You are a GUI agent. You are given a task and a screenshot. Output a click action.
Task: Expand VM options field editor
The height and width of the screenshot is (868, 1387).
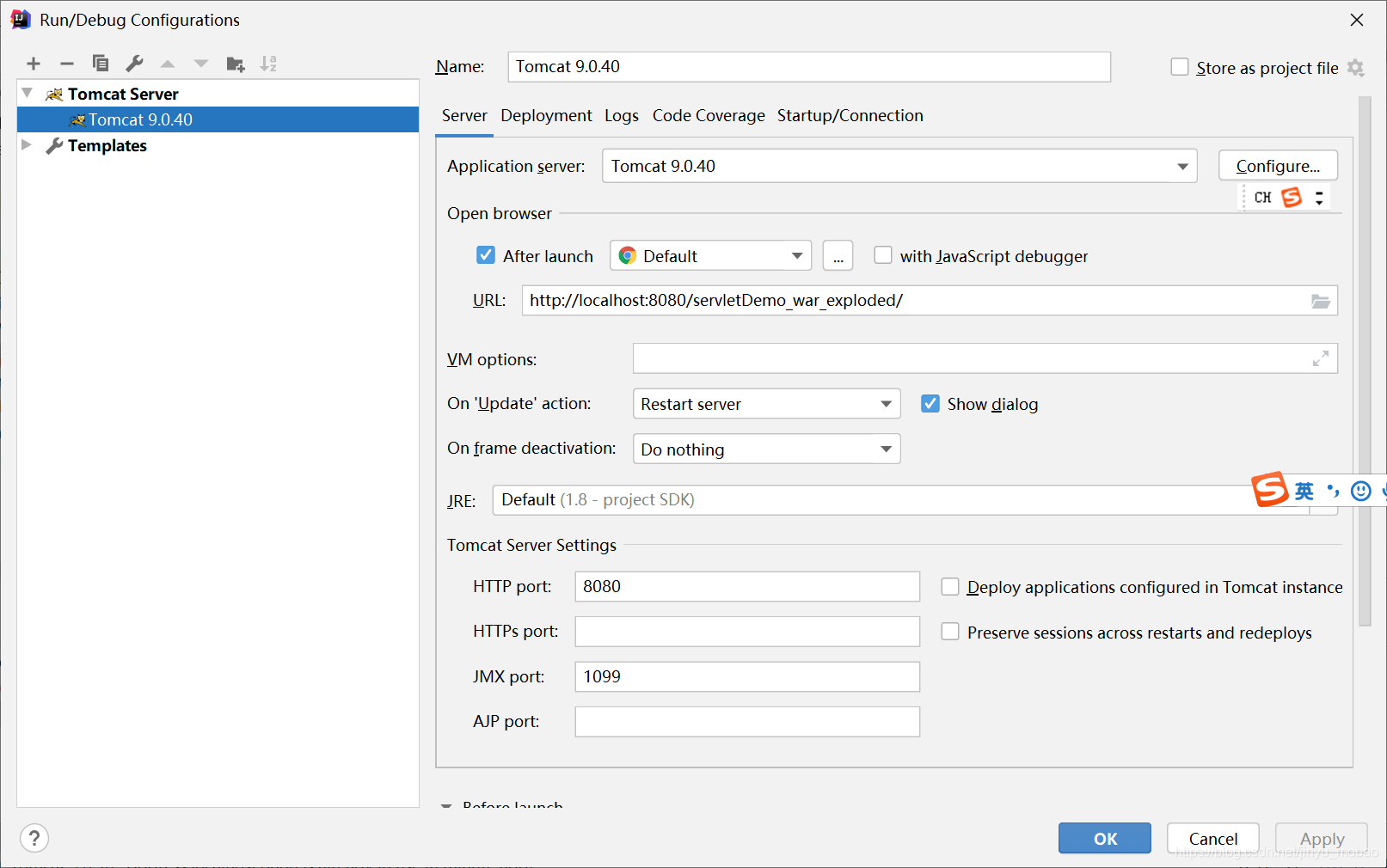tap(1321, 359)
